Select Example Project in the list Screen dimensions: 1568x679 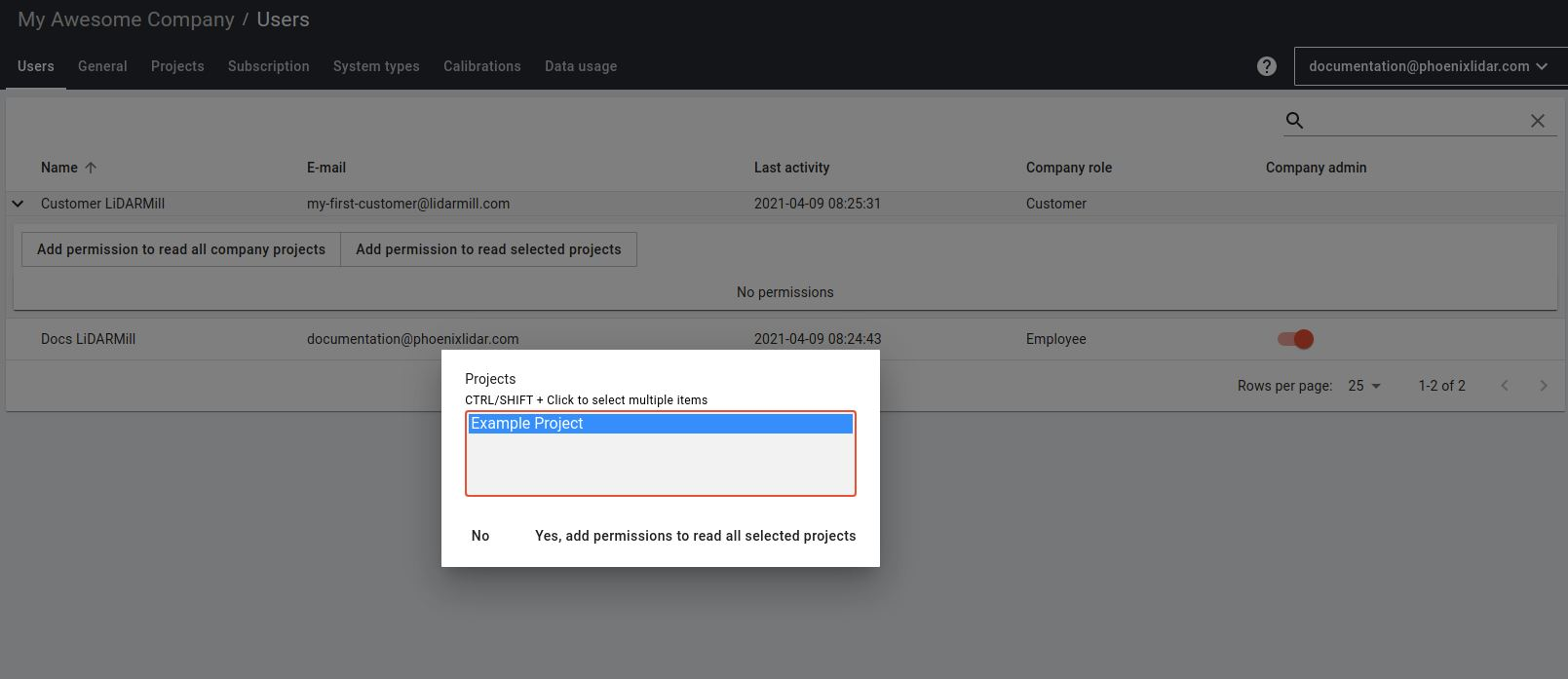(660, 424)
